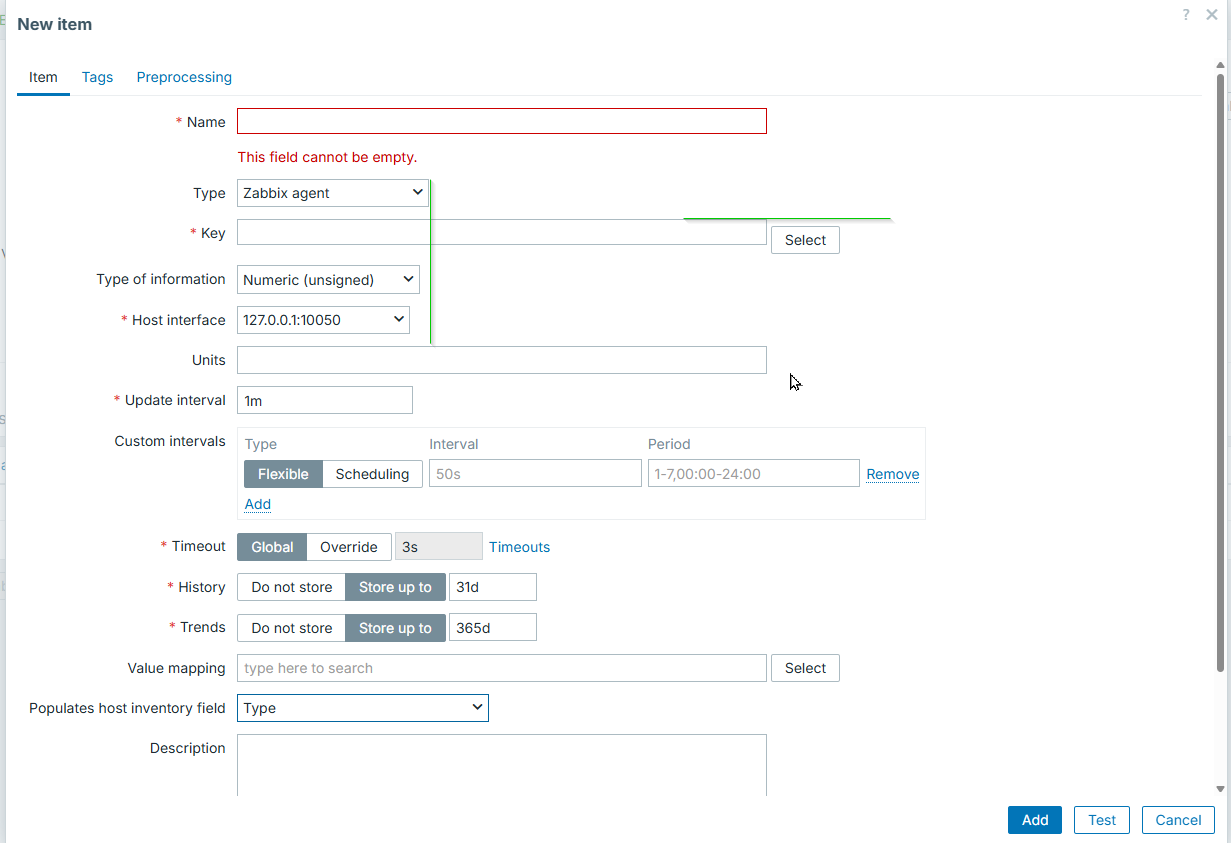Choose Override timeout option
Viewport: 1231px width, 843px height.
pyautogui.click(x=348, y=547)
